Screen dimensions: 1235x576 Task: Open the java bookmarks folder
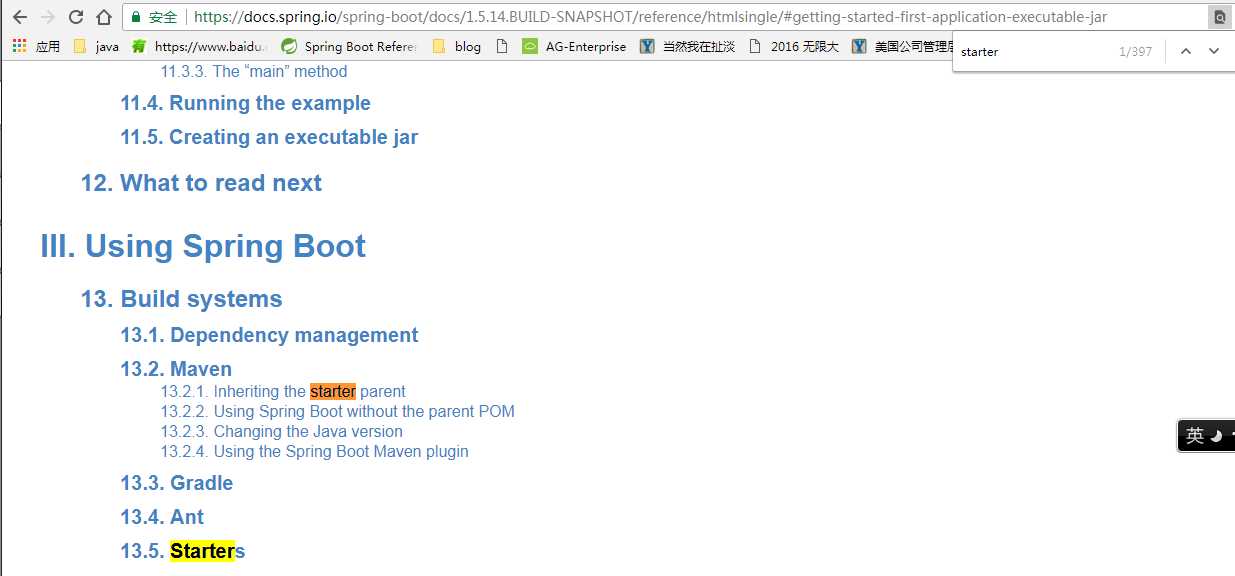pos(97,46)
